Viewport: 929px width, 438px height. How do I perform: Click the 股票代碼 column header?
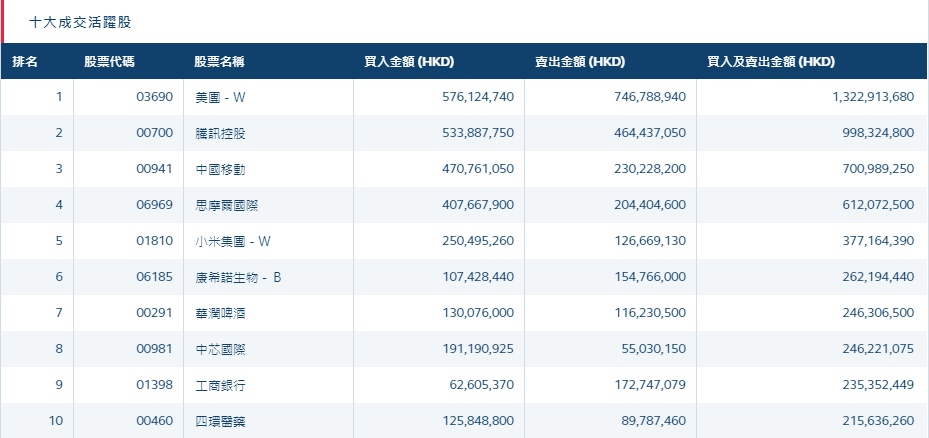[x=110, y=62]
